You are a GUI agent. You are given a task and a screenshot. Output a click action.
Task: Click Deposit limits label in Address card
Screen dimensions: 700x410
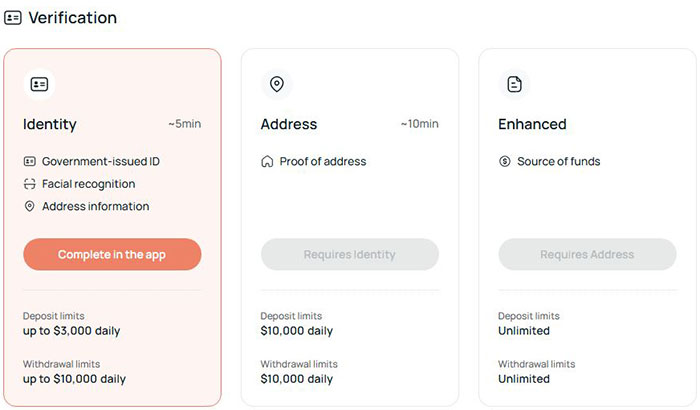[x=291, y=316]
